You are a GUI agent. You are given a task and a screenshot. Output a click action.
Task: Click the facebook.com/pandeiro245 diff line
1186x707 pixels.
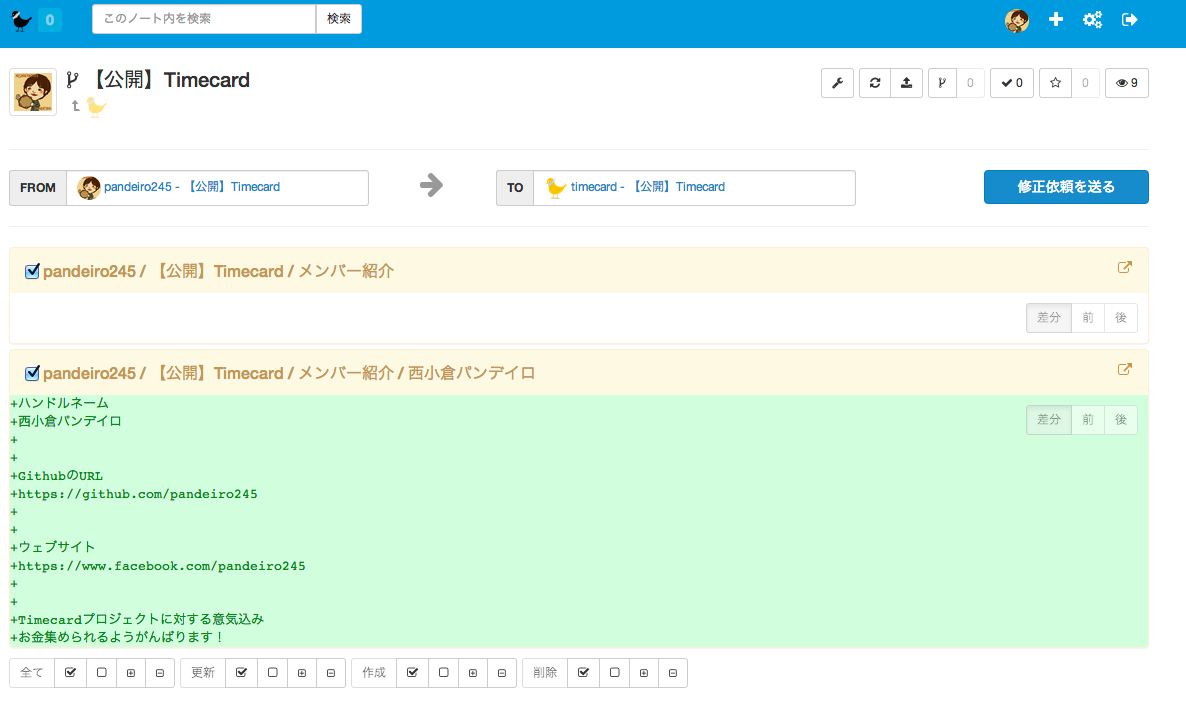point(158,566)
